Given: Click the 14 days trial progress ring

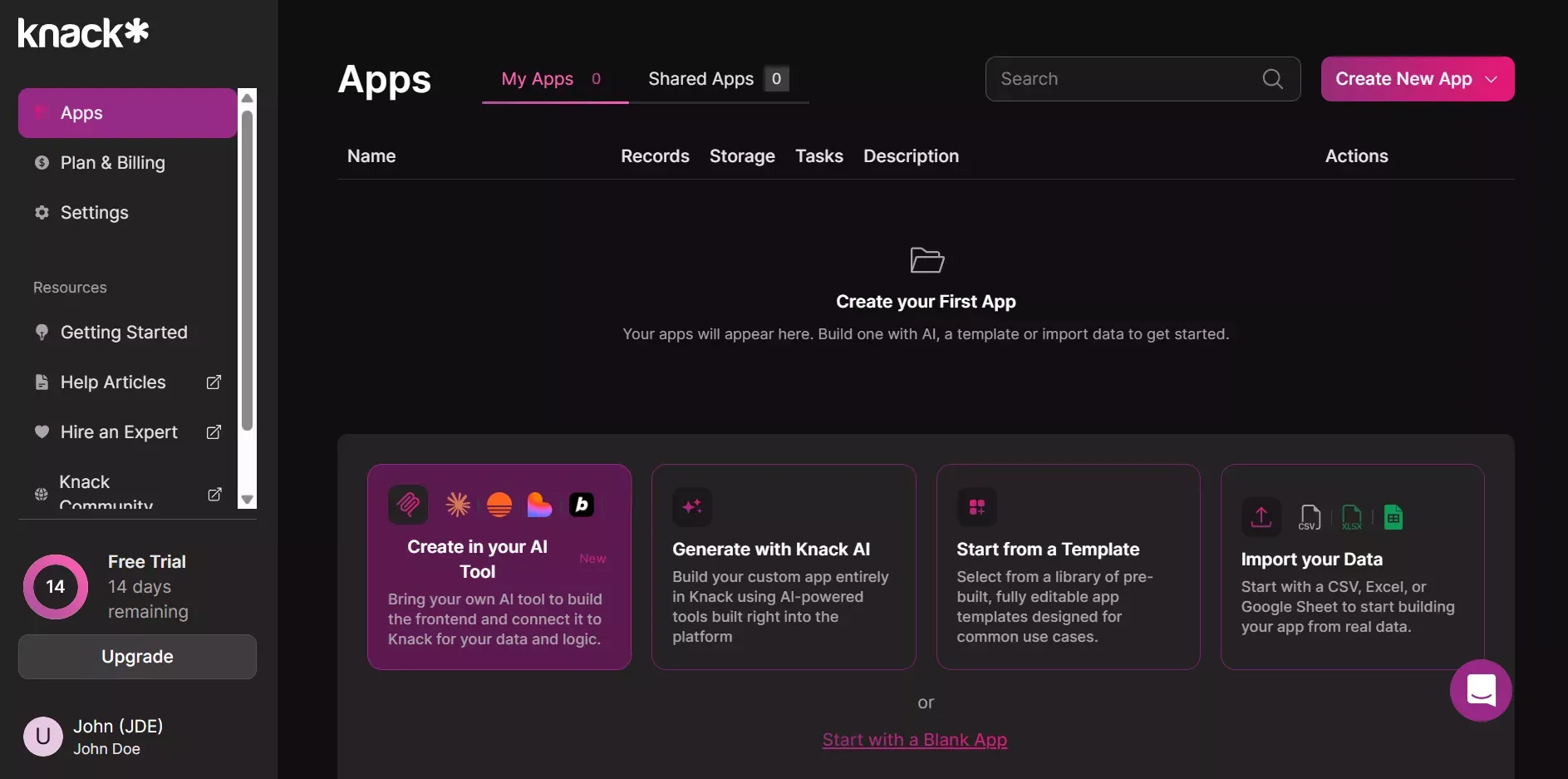Looking at the screenshot, I should click(56, 587).
